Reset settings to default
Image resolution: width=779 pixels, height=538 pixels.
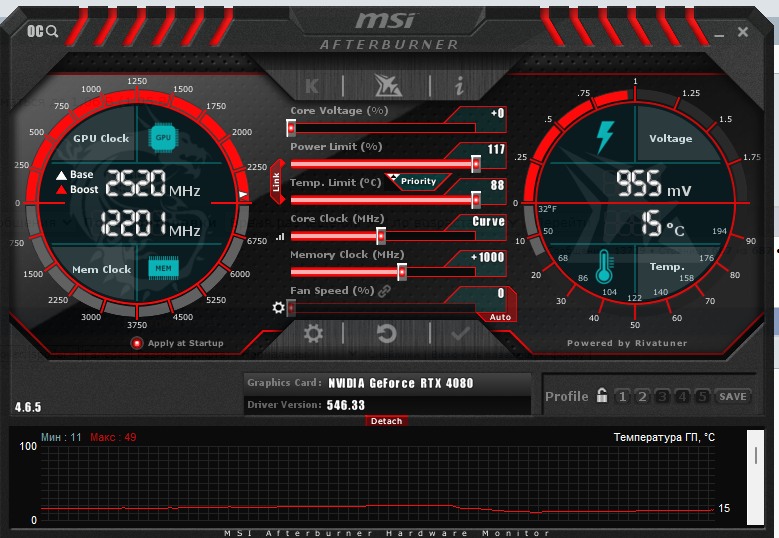coord(386,333)
